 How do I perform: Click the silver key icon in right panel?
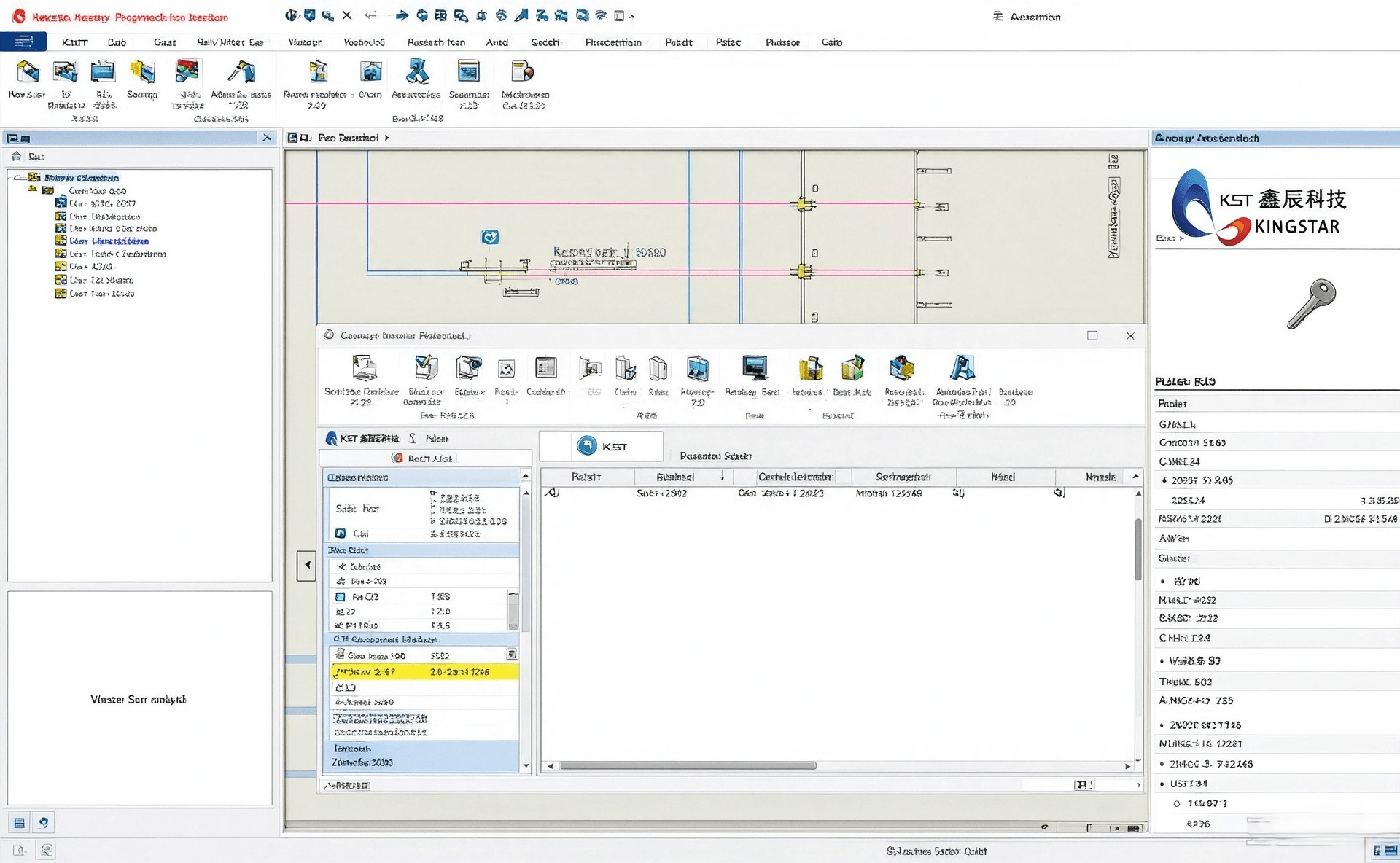pyautogui.click(x=1310, y=303)
